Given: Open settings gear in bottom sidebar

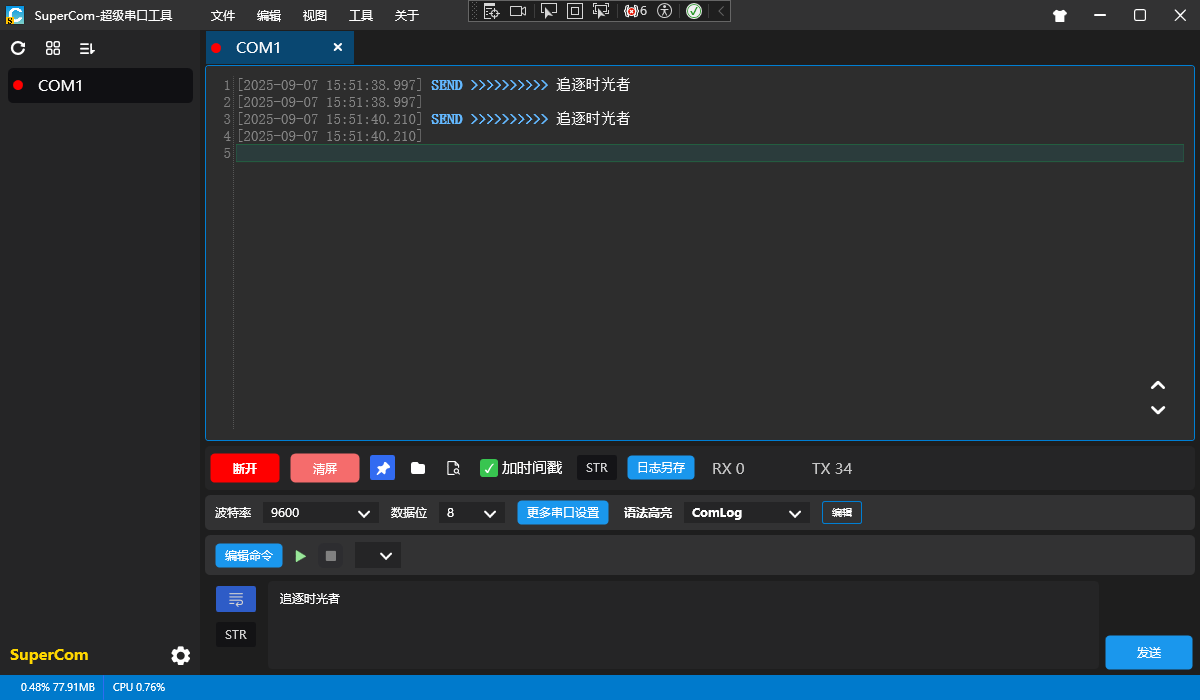Looking at the screenshot, I should [x=180, y=655].
